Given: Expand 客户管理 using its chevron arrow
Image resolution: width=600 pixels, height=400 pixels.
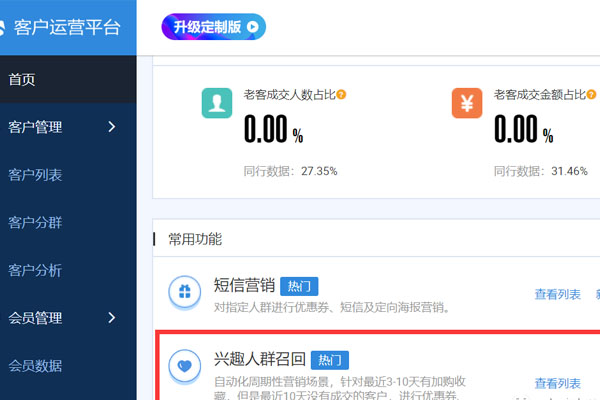Looking at the screenshot, I should pos(111,127).
